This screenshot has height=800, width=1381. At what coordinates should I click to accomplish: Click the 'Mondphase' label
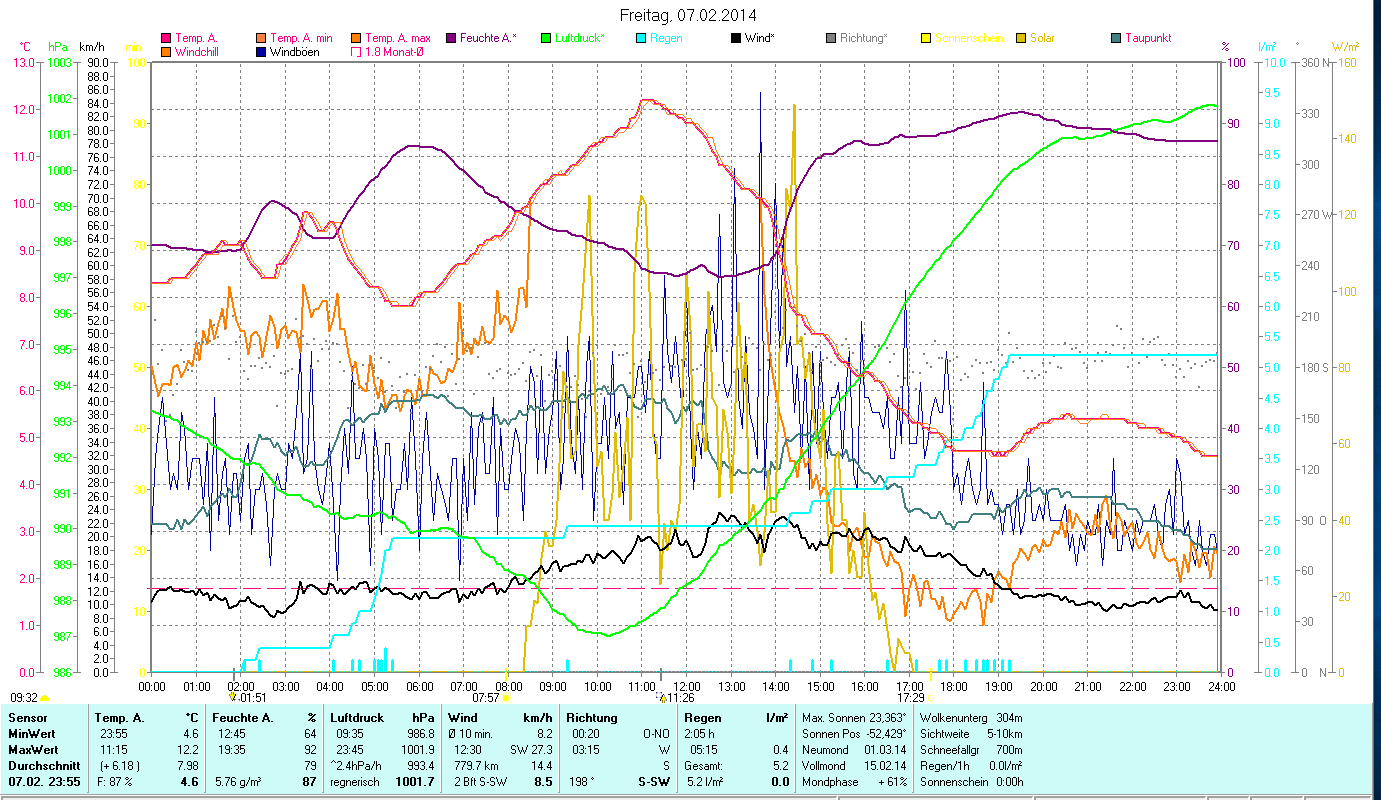(829, 782)
